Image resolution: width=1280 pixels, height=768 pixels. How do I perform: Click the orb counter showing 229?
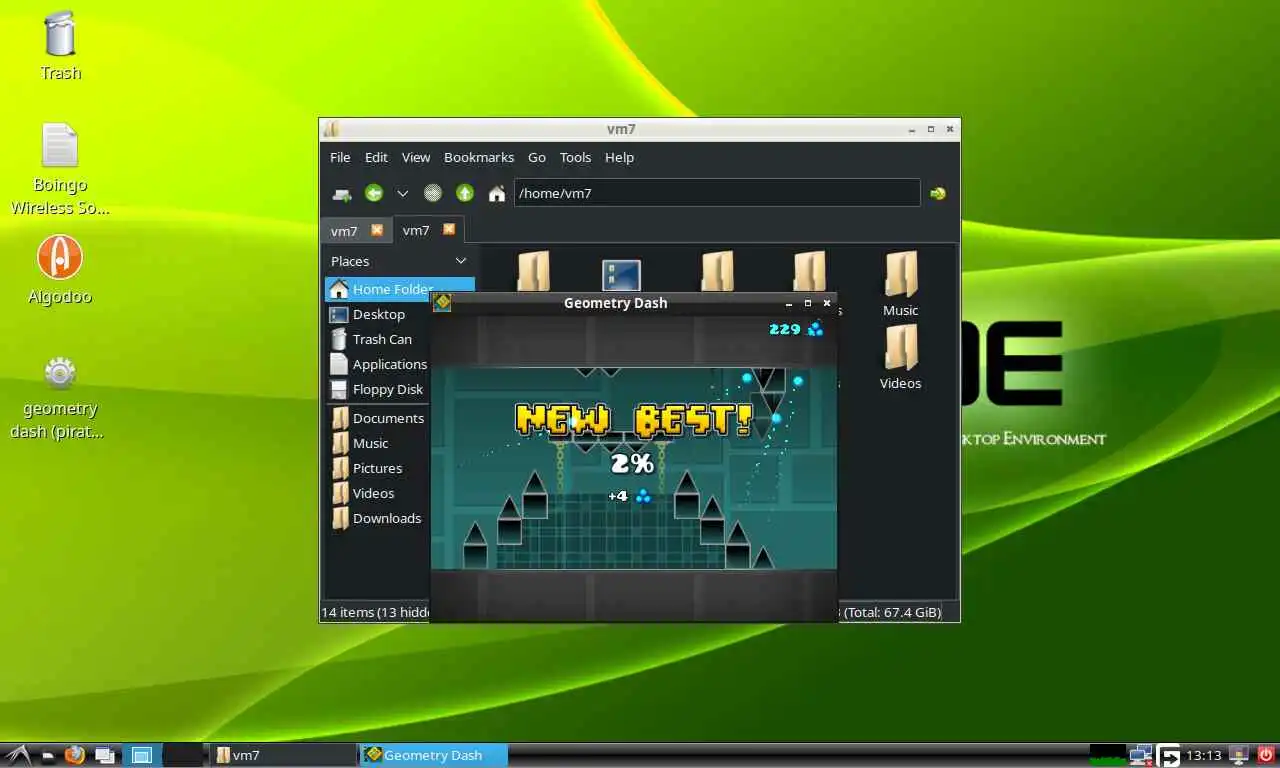click(x=796, y=329)
